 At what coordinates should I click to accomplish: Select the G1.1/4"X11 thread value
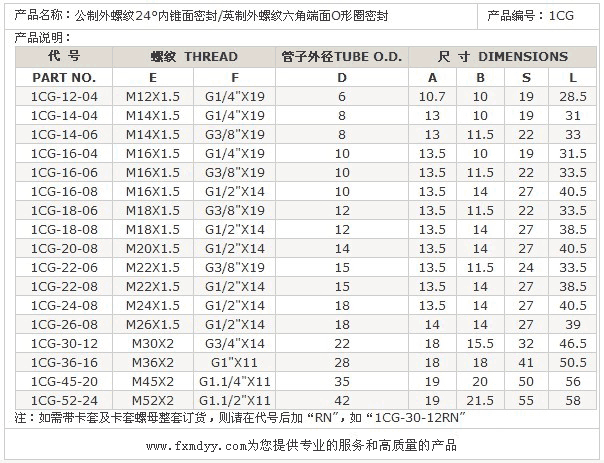235,381
